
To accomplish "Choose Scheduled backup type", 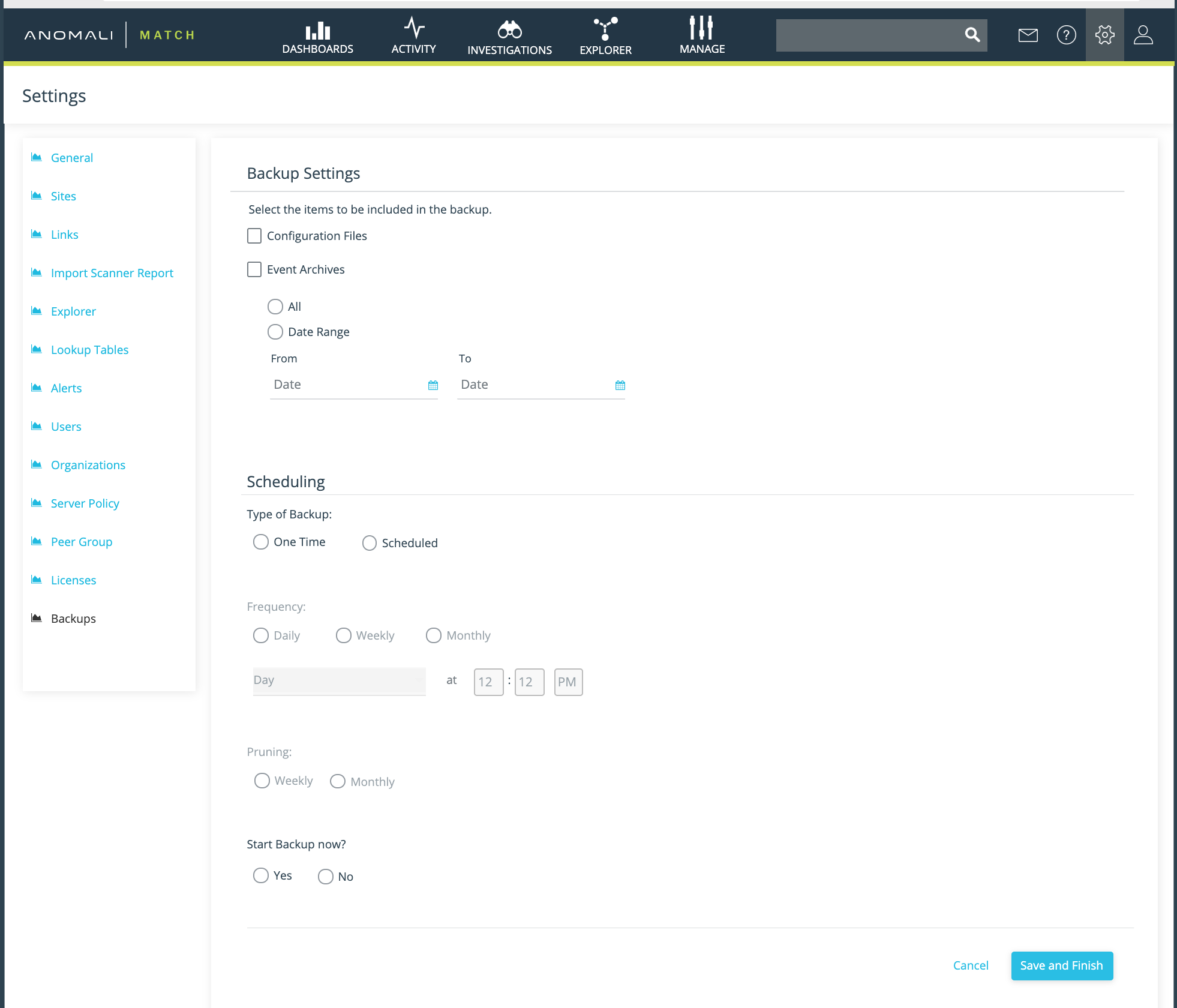I will coord(370,543).
